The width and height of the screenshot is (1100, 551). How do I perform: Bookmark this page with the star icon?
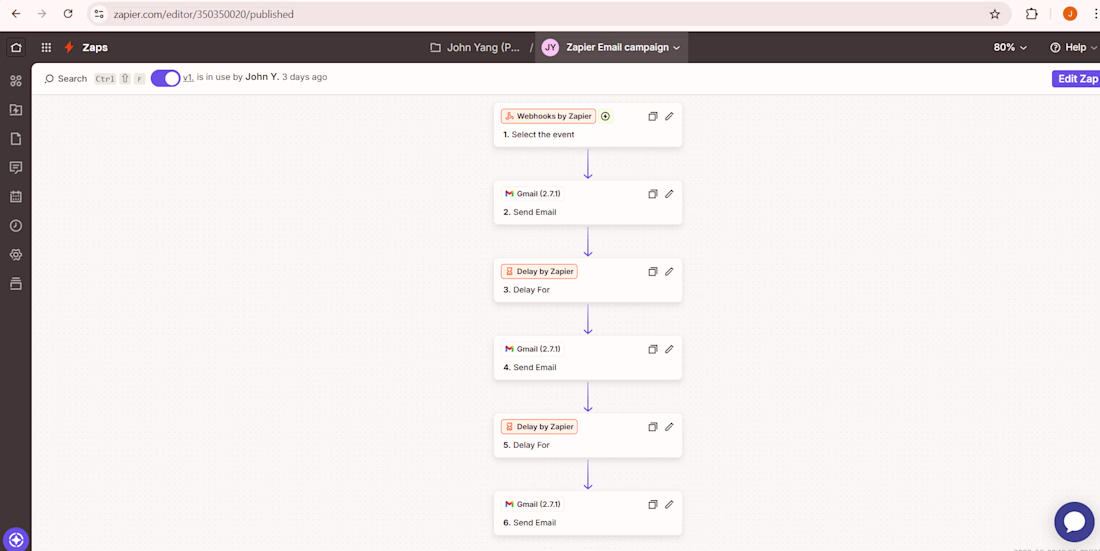(x=994, y=14)
